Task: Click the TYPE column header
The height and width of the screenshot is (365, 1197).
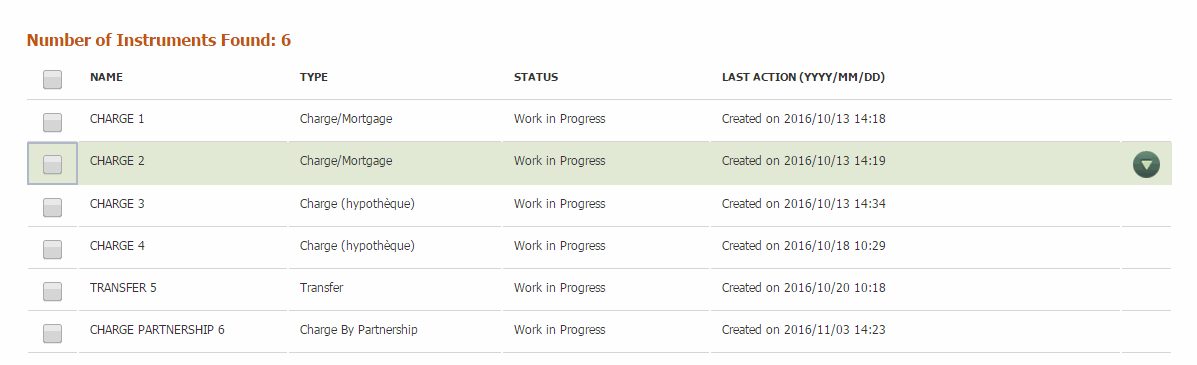Action: click(314, 77)
